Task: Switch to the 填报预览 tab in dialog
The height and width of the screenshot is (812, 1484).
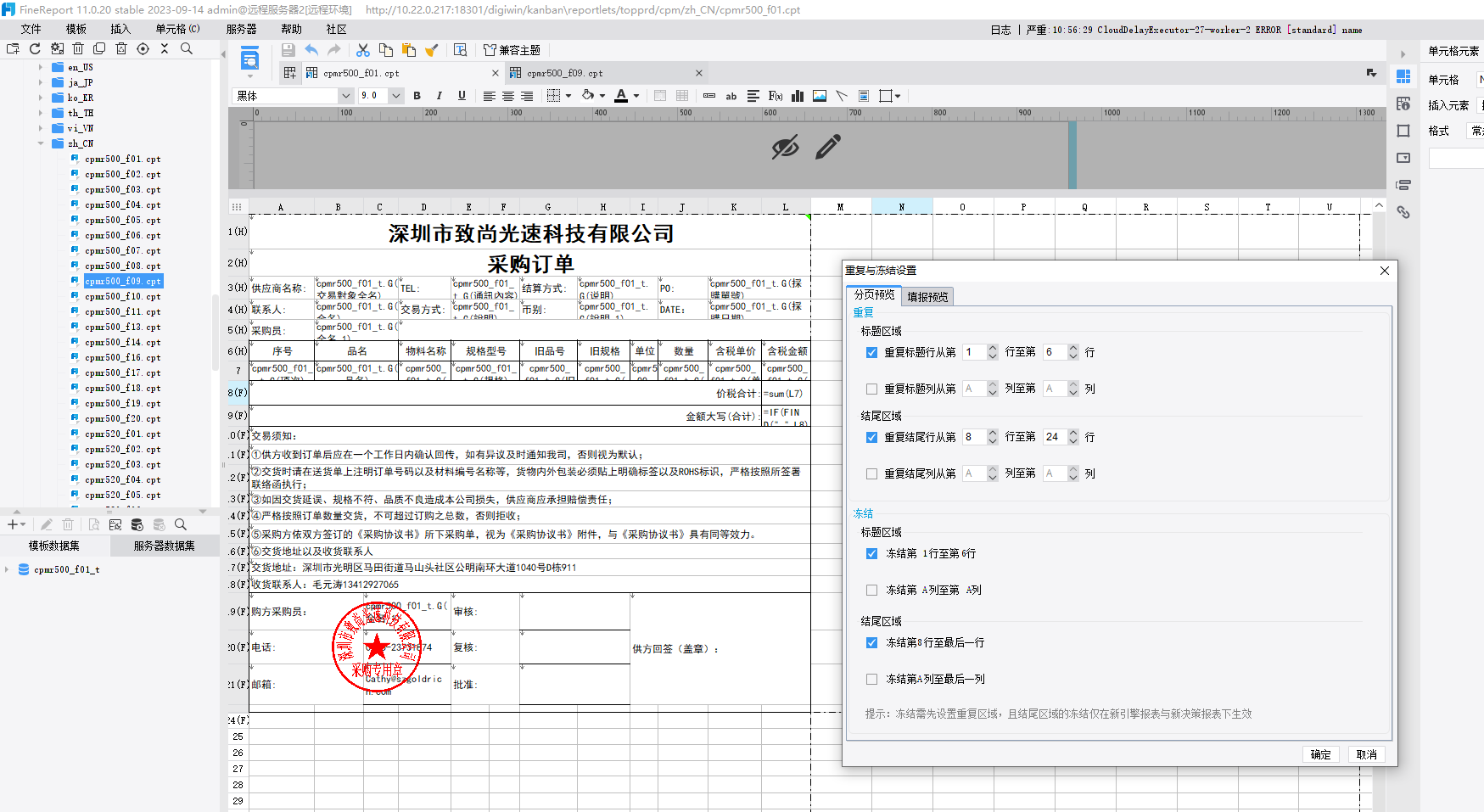Action: pos(927,297)
